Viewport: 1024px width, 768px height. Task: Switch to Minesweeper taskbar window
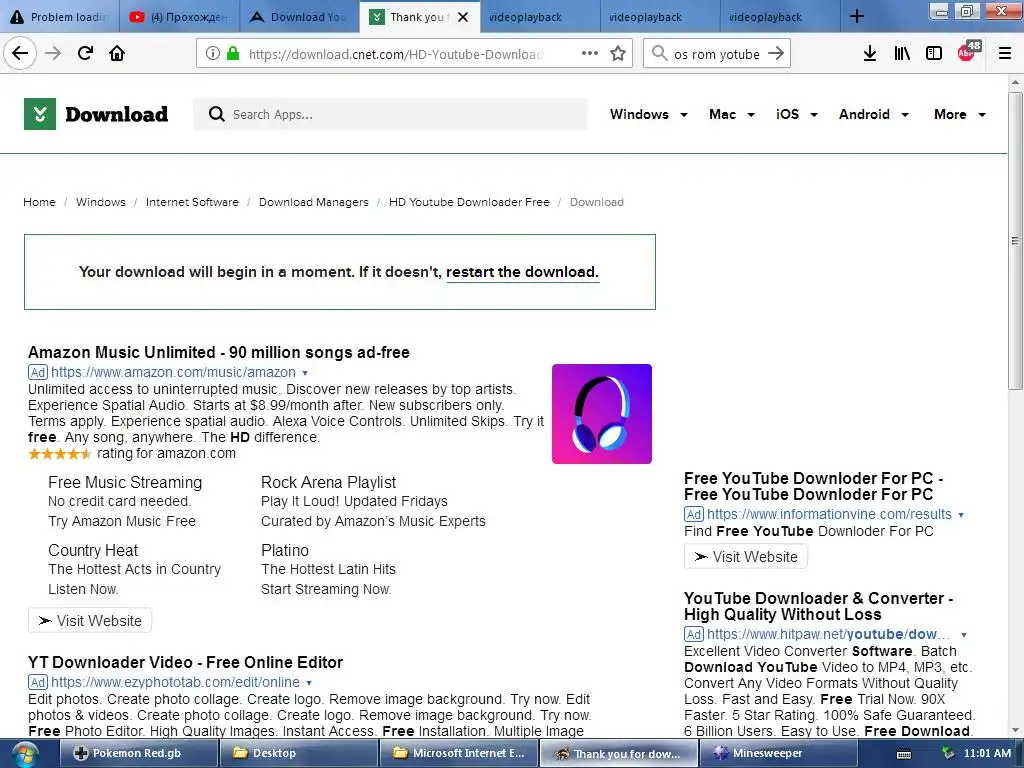(x=778, y=754)
